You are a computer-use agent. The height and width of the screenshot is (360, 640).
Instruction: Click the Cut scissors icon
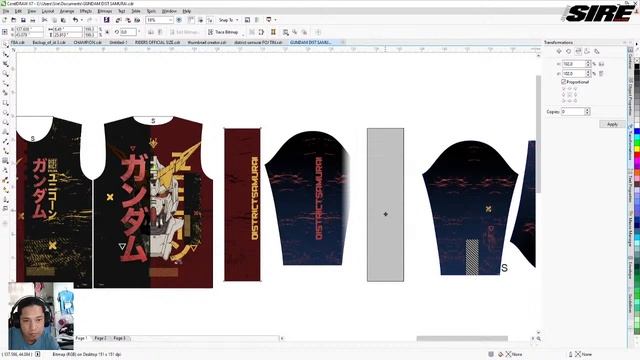click(44, 20)
